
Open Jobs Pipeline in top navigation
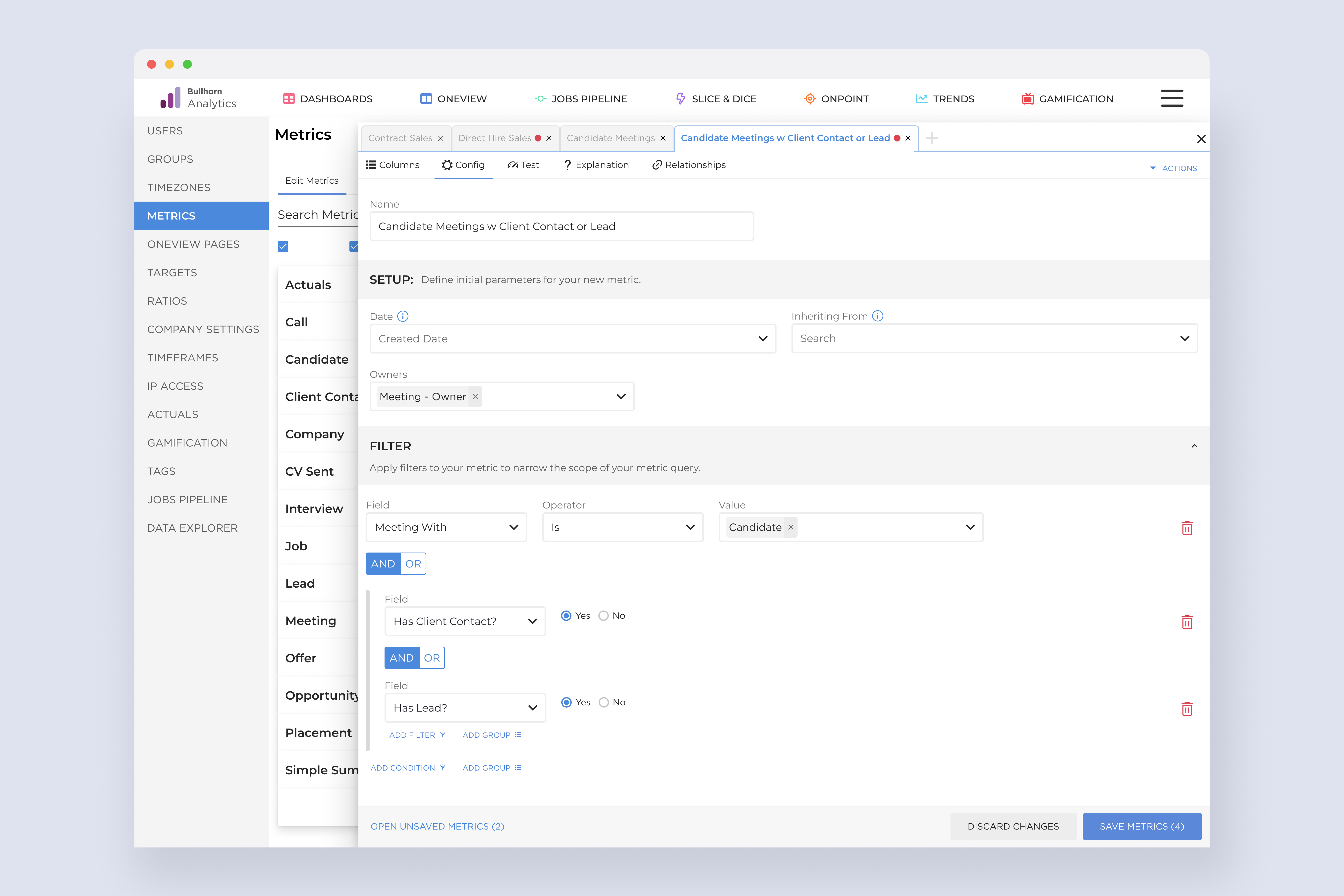click(581, 99)
